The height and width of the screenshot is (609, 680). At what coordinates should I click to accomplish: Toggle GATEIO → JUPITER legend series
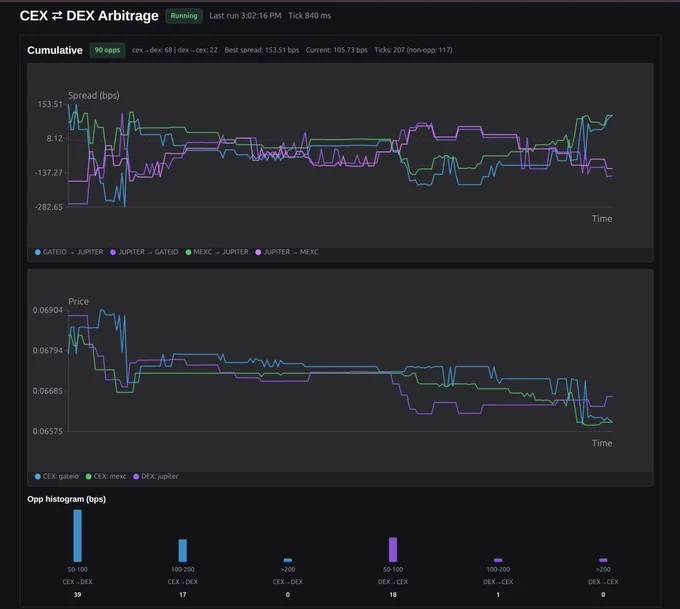point(69,252)
